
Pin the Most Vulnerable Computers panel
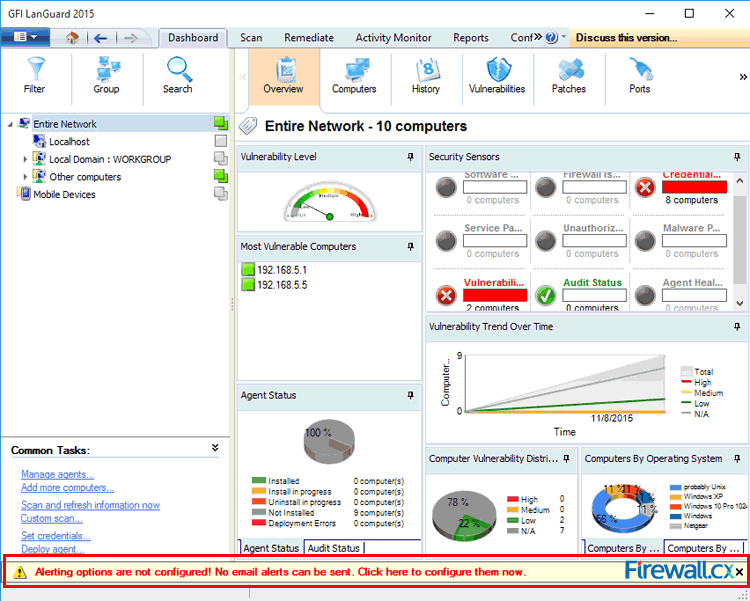coord(410,246)
